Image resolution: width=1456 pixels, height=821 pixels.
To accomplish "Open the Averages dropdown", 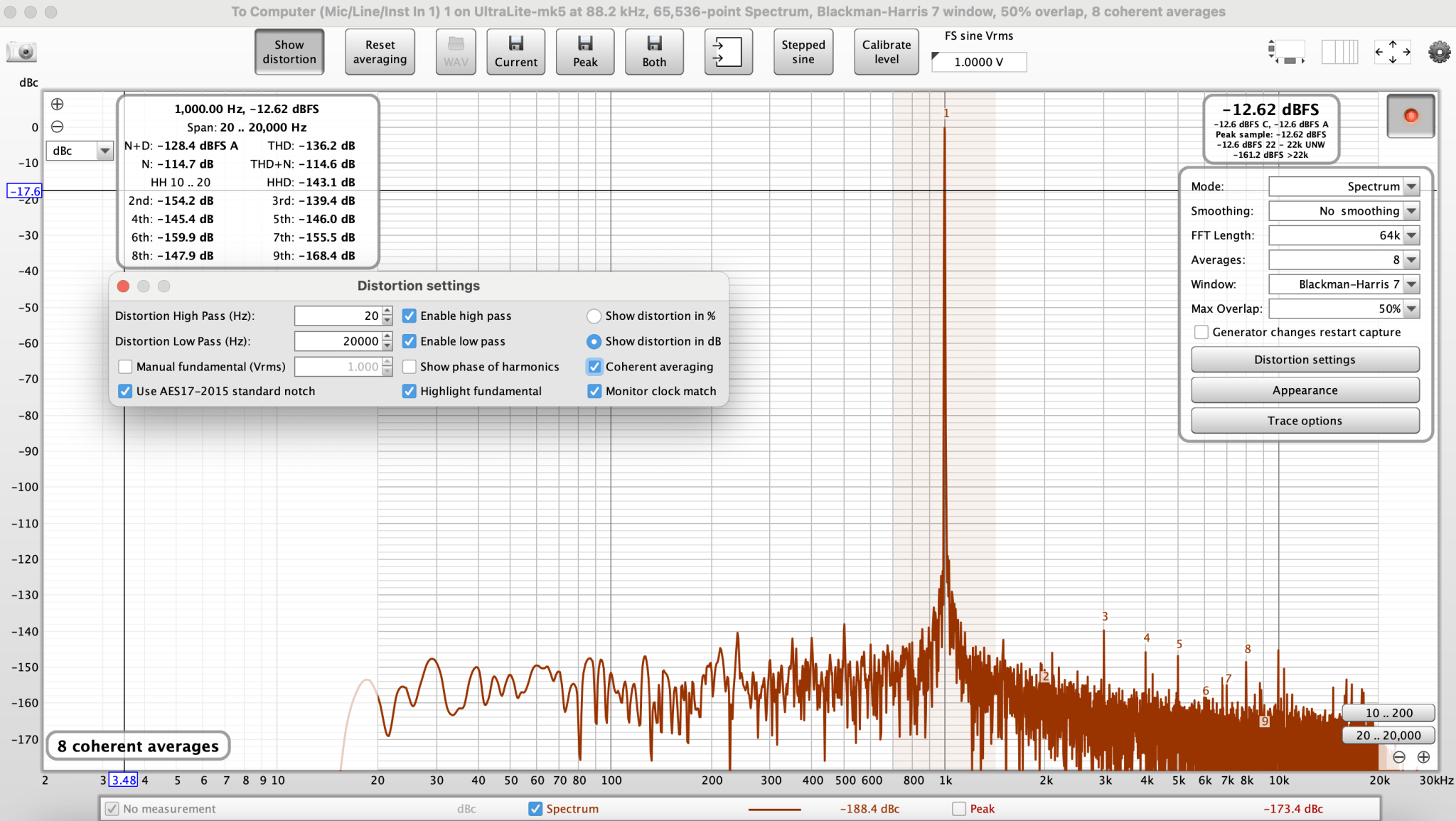I will [x=1344, y=259].
